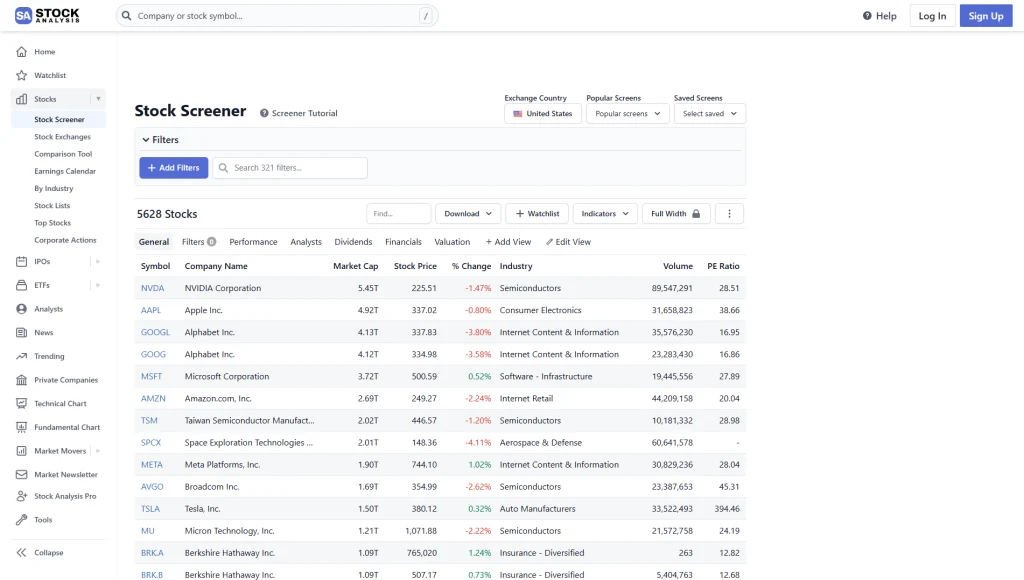Open IPOs calendar icon in sidebar
This screenshot has height=580, width=1024.
(x=22, y=261)
